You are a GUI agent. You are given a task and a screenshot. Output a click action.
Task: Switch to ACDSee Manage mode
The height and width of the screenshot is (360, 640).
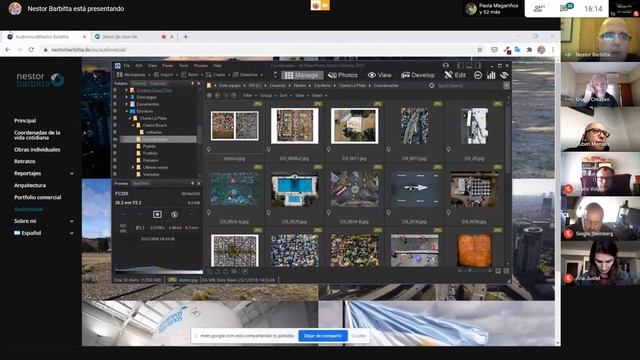(x=302, y=75)
